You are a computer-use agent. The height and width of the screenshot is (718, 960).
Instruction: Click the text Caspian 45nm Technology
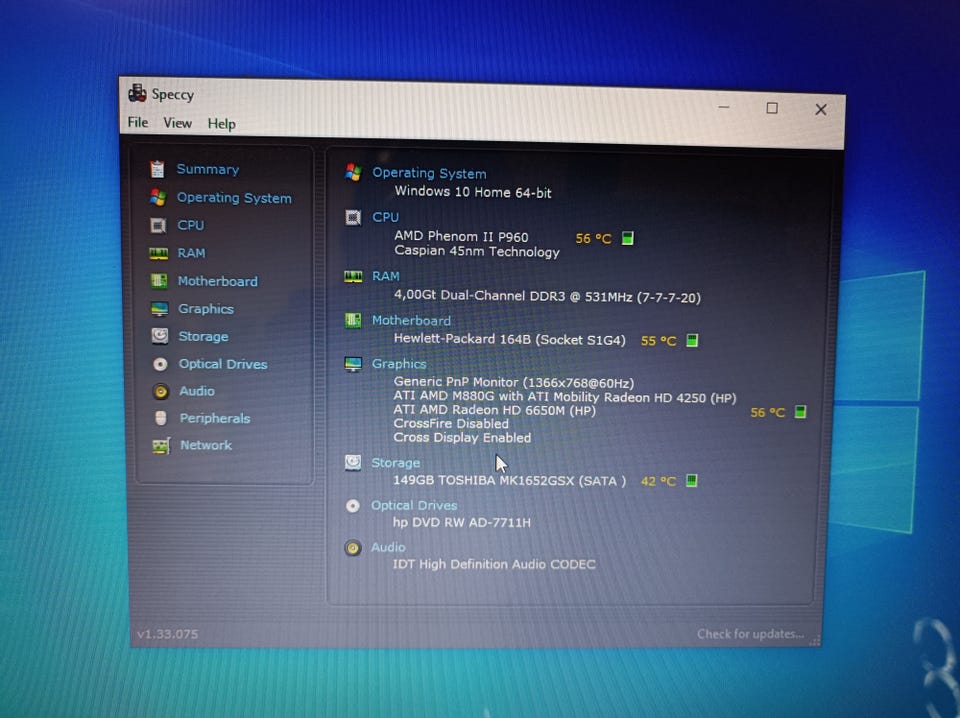[x=477, y=251]
